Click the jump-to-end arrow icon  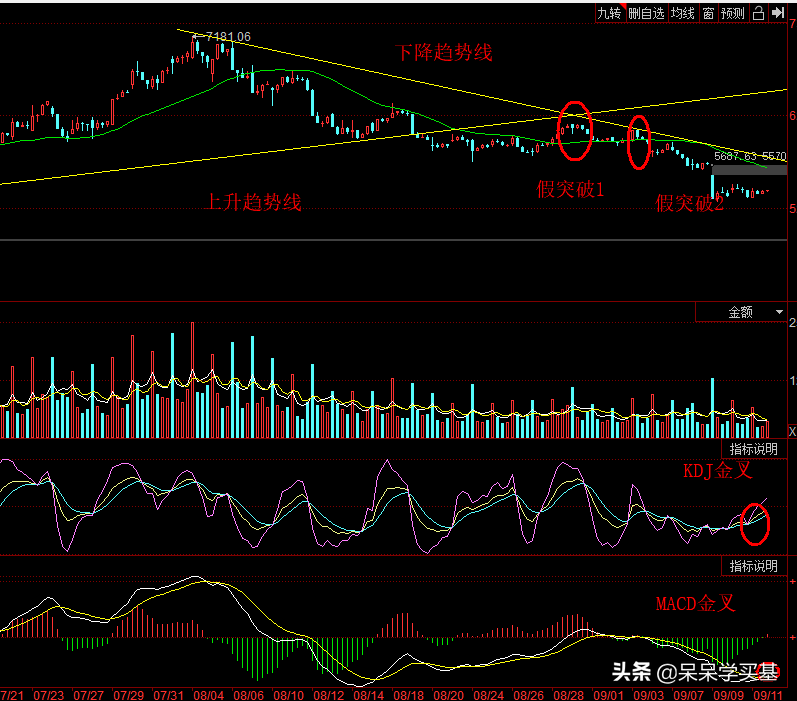click(777, 13)
